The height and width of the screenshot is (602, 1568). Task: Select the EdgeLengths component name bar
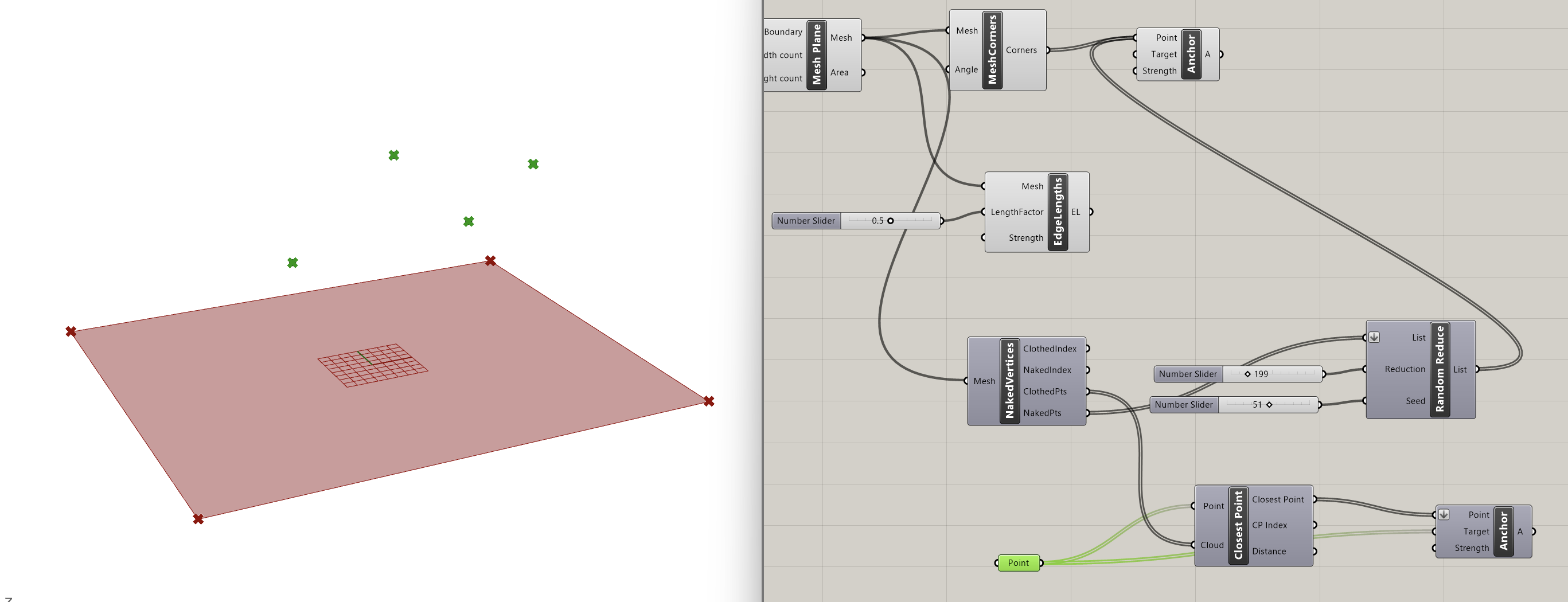(x=1058, y=212)
